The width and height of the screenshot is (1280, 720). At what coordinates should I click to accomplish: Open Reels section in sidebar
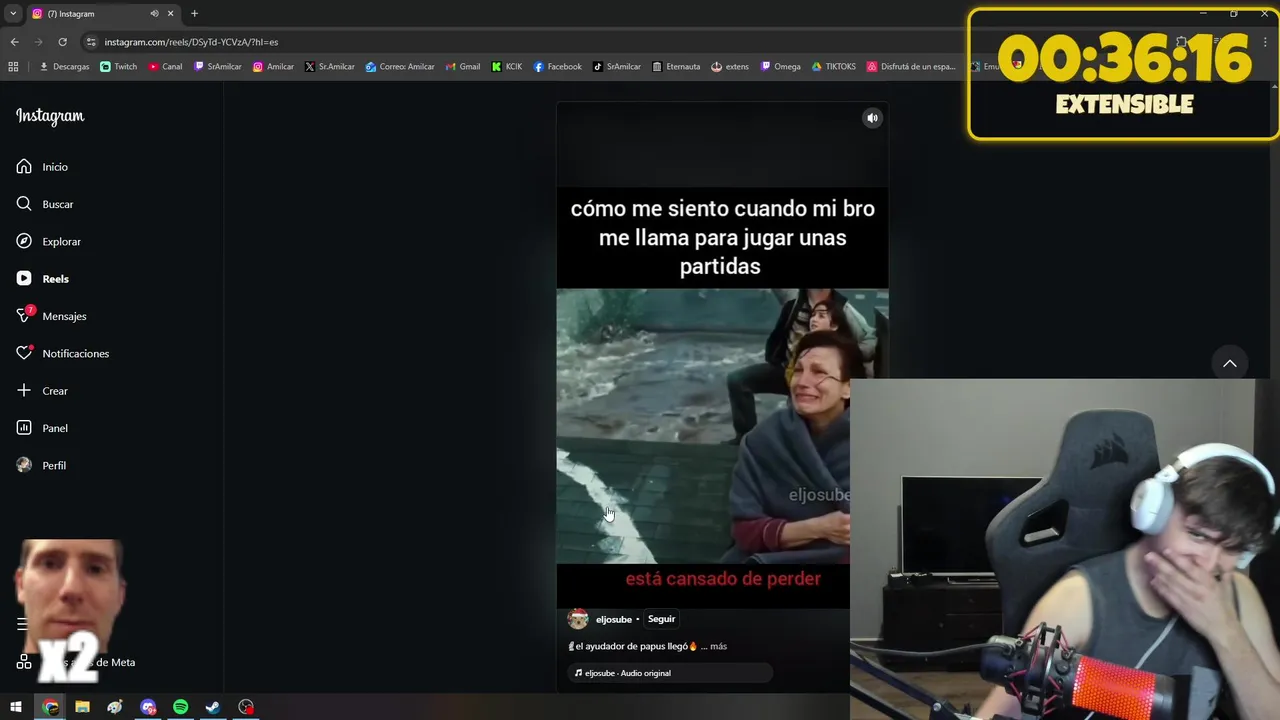[x=42, y=279]
